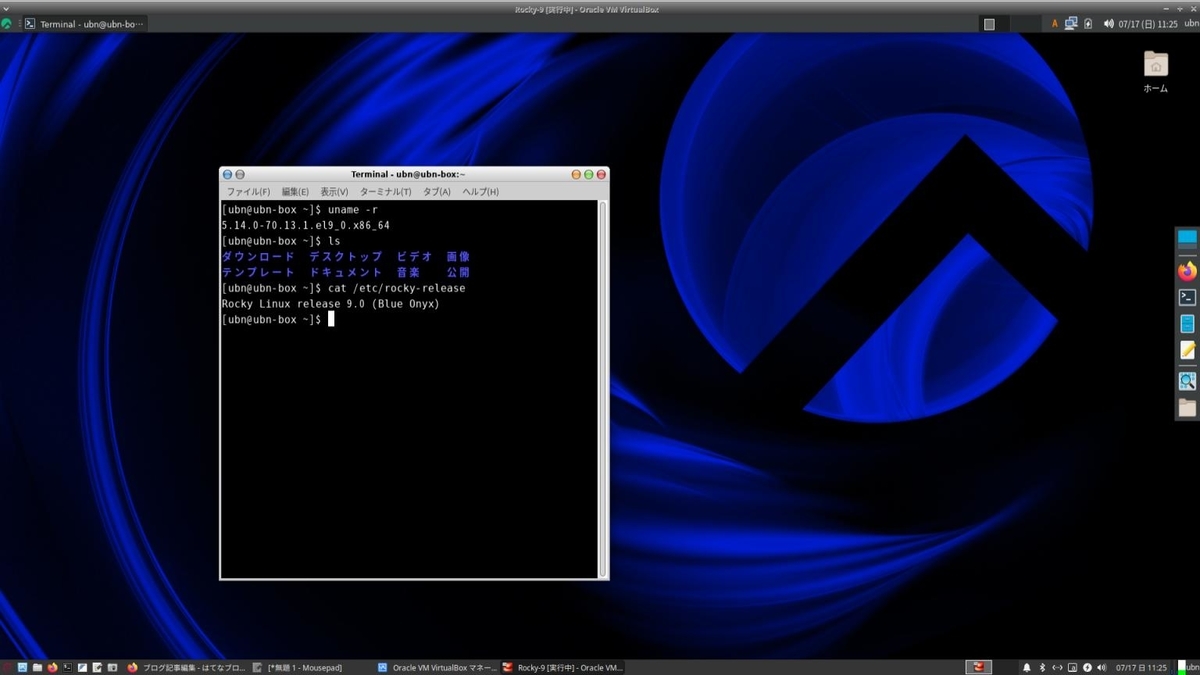1200x675 pixels.
Task: Click the orange input method 'A' tray icon
Action: pos(1055,24)
